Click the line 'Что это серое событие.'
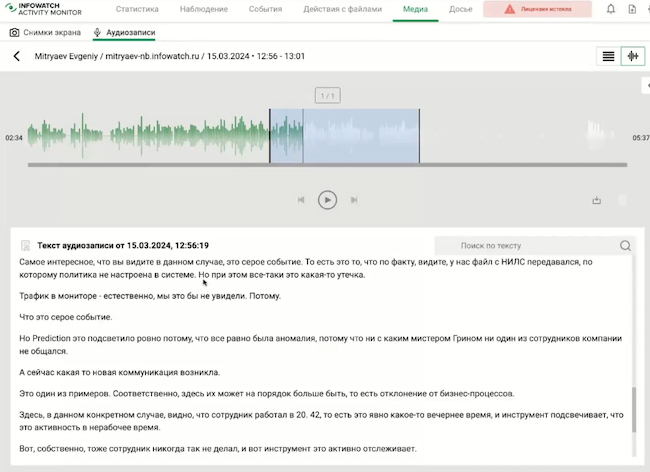This screenshot has height=472, width=650. pos(66,317)
